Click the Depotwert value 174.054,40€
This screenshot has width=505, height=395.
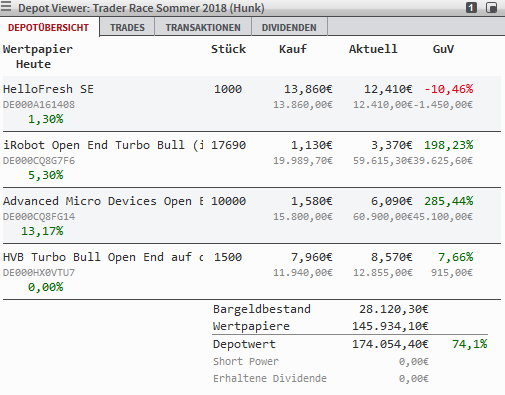click(390, 344)
